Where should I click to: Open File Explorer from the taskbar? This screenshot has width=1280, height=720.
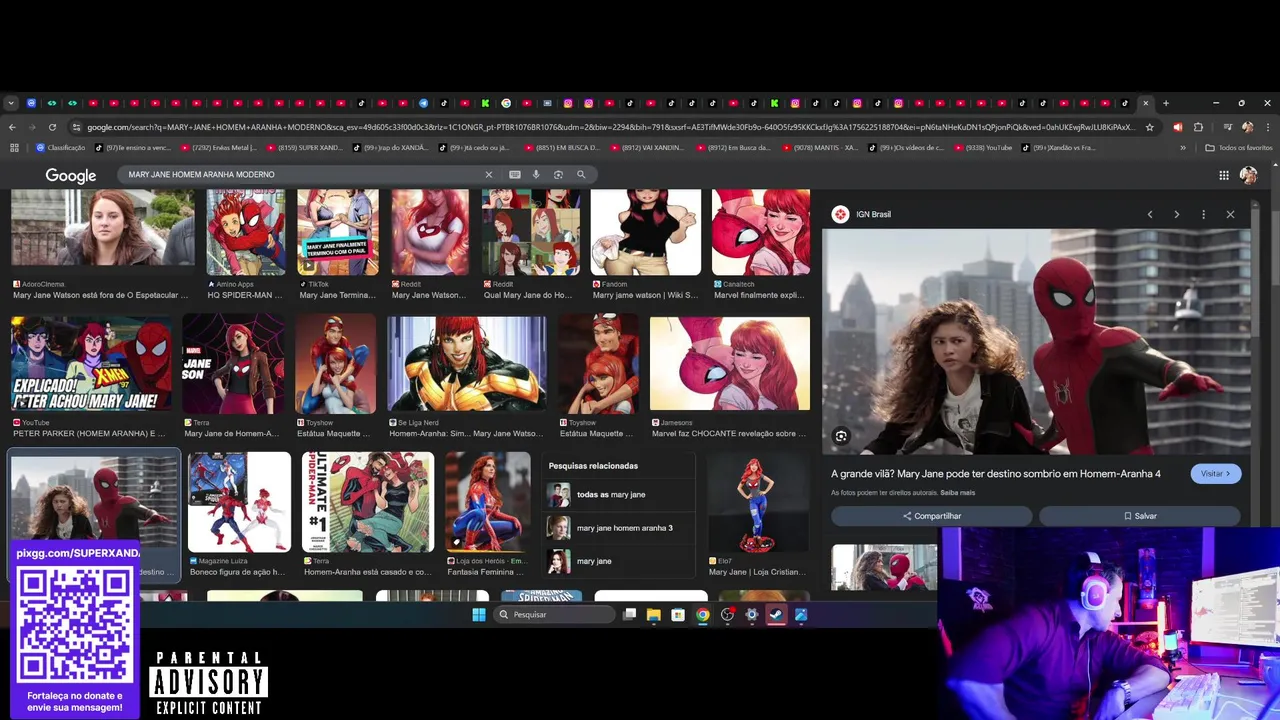tap(653, 615)
